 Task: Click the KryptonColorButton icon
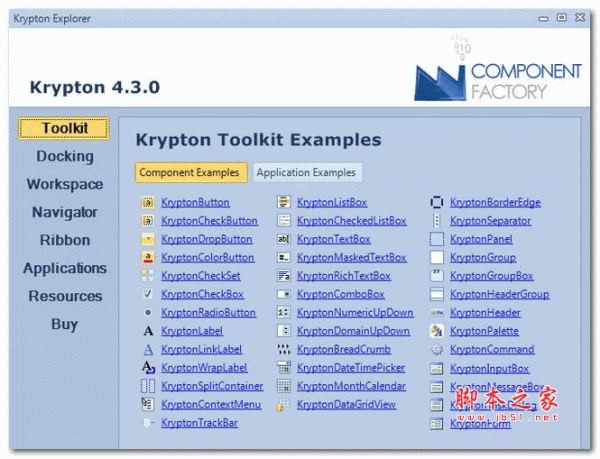148,257
